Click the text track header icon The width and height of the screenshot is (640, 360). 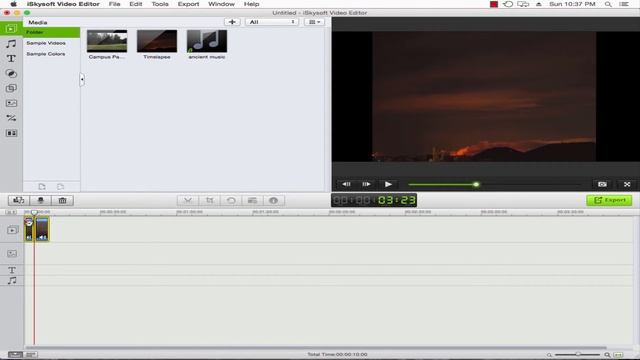click(x=12, y=270)
